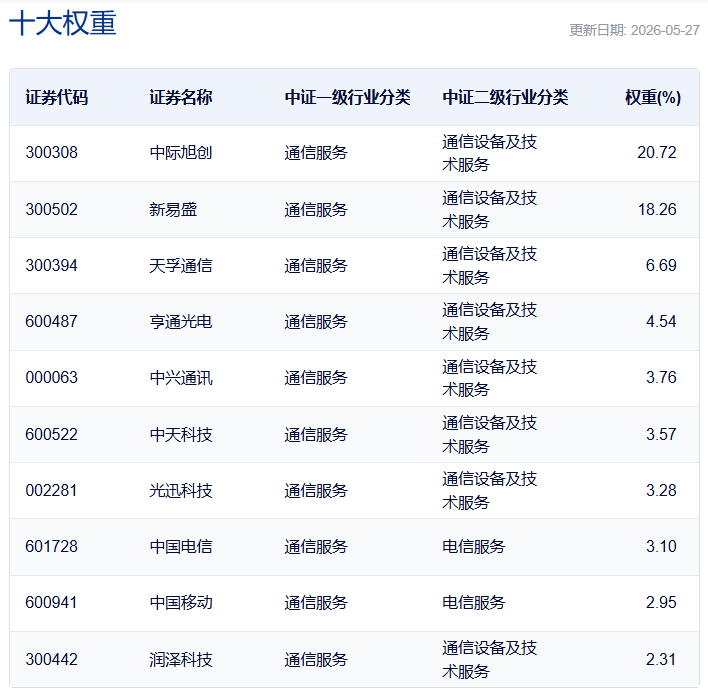Screen dimensions: 708x695
Task: Select security code 600941
Action: (51, 602)
